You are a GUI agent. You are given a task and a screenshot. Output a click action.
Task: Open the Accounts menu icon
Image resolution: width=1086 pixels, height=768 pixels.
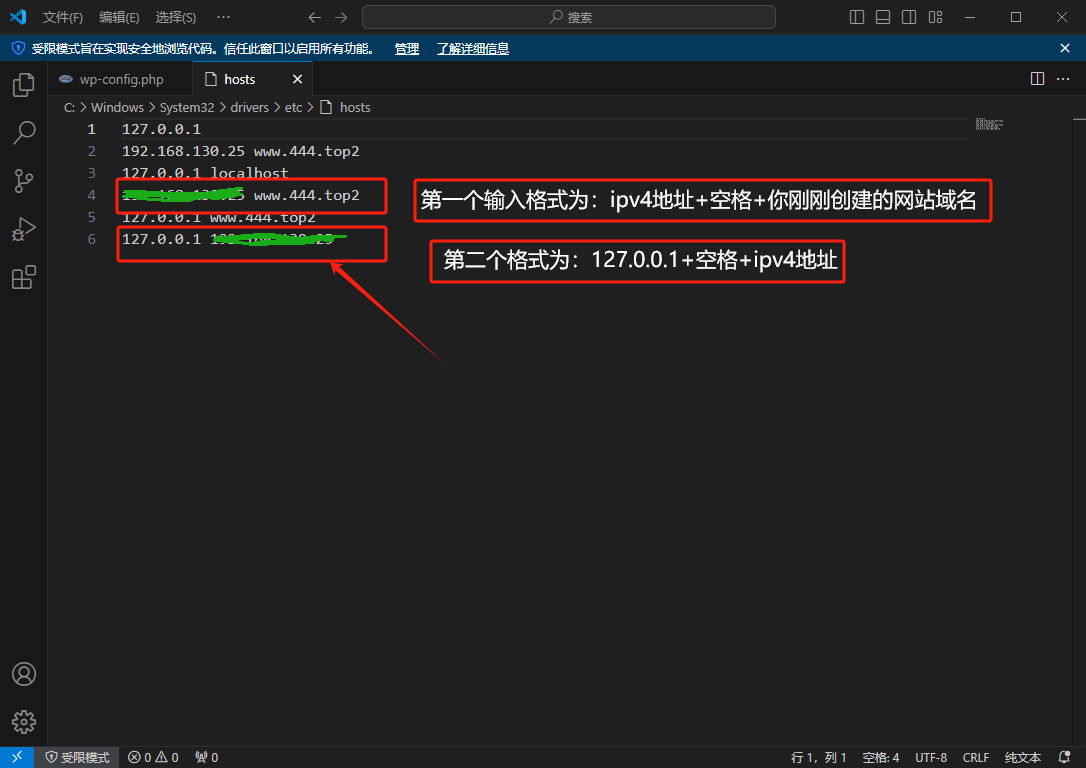click(24, 674)
